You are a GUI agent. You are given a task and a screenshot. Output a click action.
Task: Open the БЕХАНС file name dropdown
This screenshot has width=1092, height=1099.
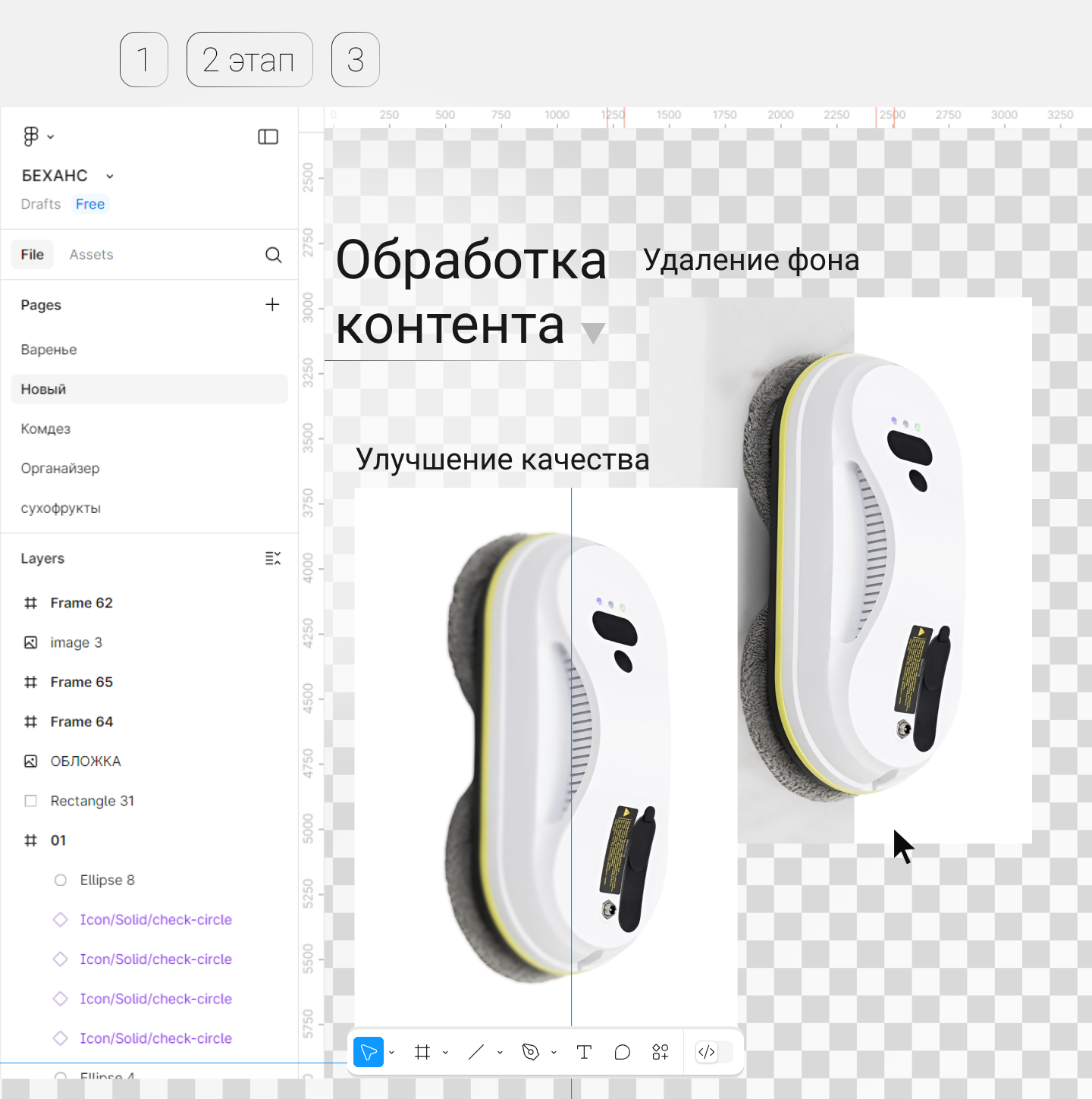(110, 176)
